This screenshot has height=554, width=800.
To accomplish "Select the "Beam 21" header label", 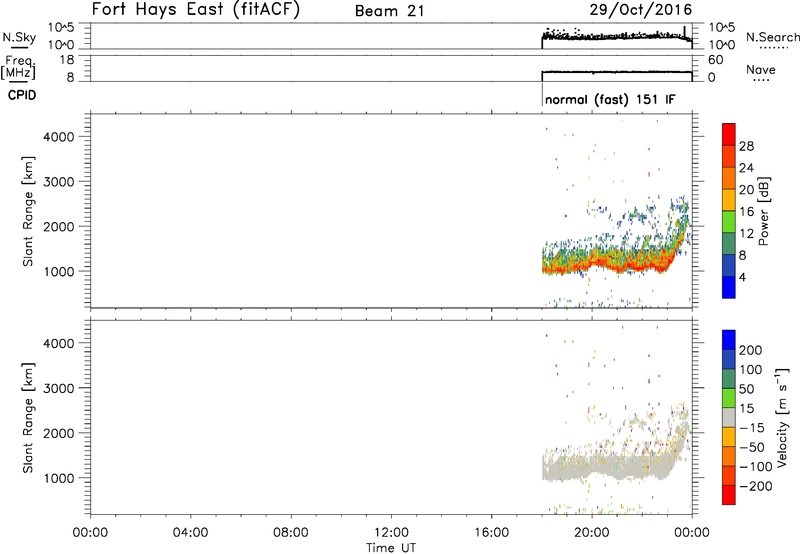I will tap(389, 11).
